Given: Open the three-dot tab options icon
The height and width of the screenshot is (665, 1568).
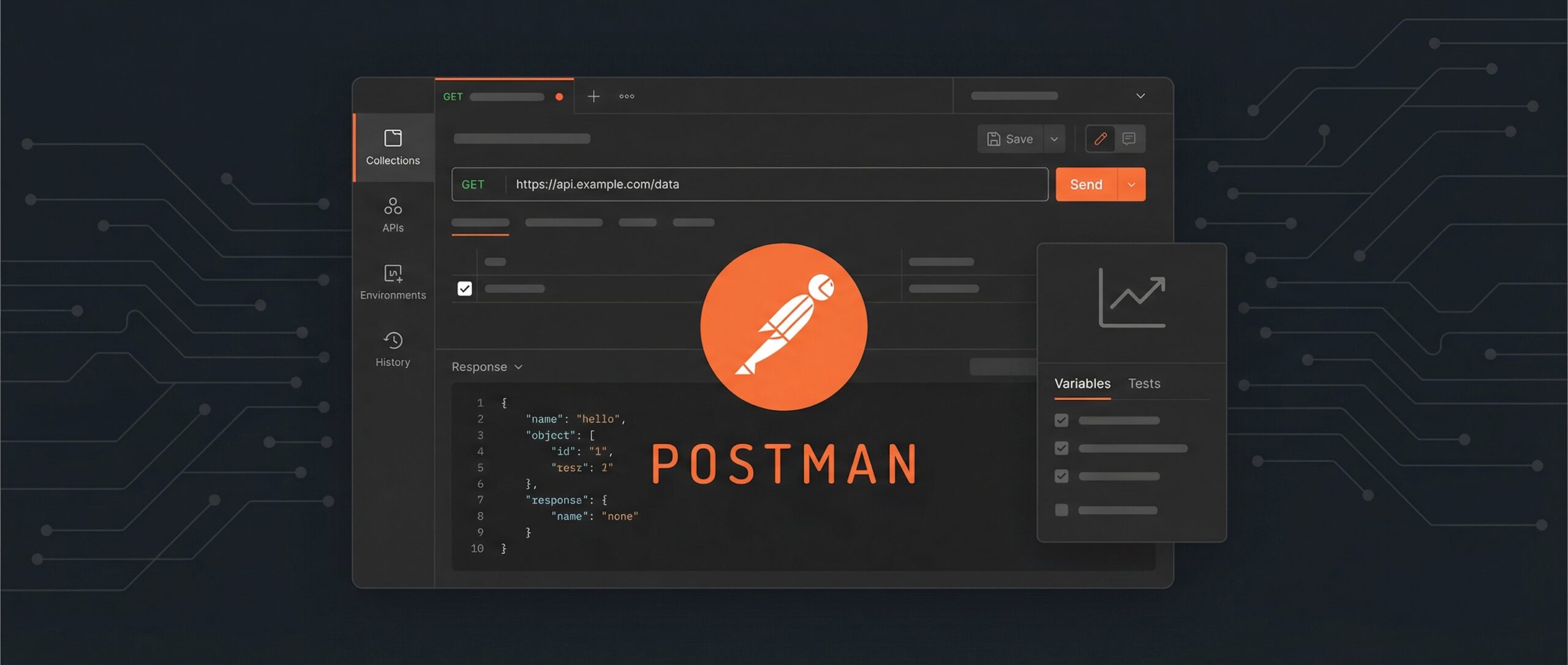Looking at the screenshot, I should point(627,96).
